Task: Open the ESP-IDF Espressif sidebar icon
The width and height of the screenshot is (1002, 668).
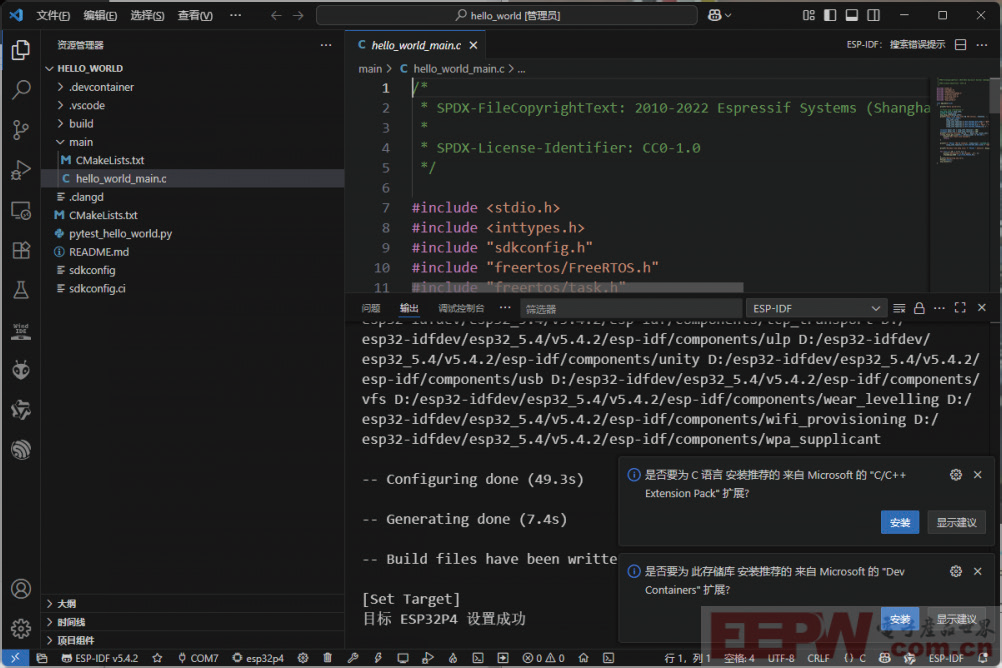Action: click(20, 450)
